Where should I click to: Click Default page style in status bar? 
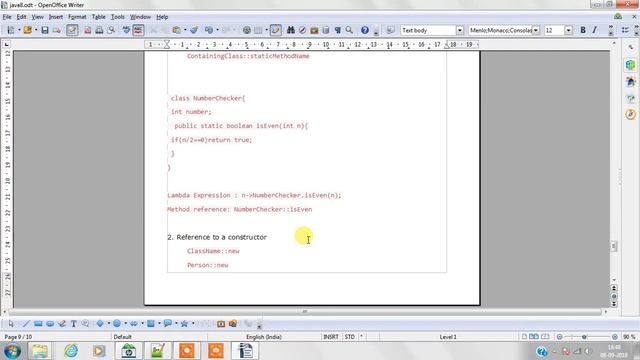[x=122, y=337]
